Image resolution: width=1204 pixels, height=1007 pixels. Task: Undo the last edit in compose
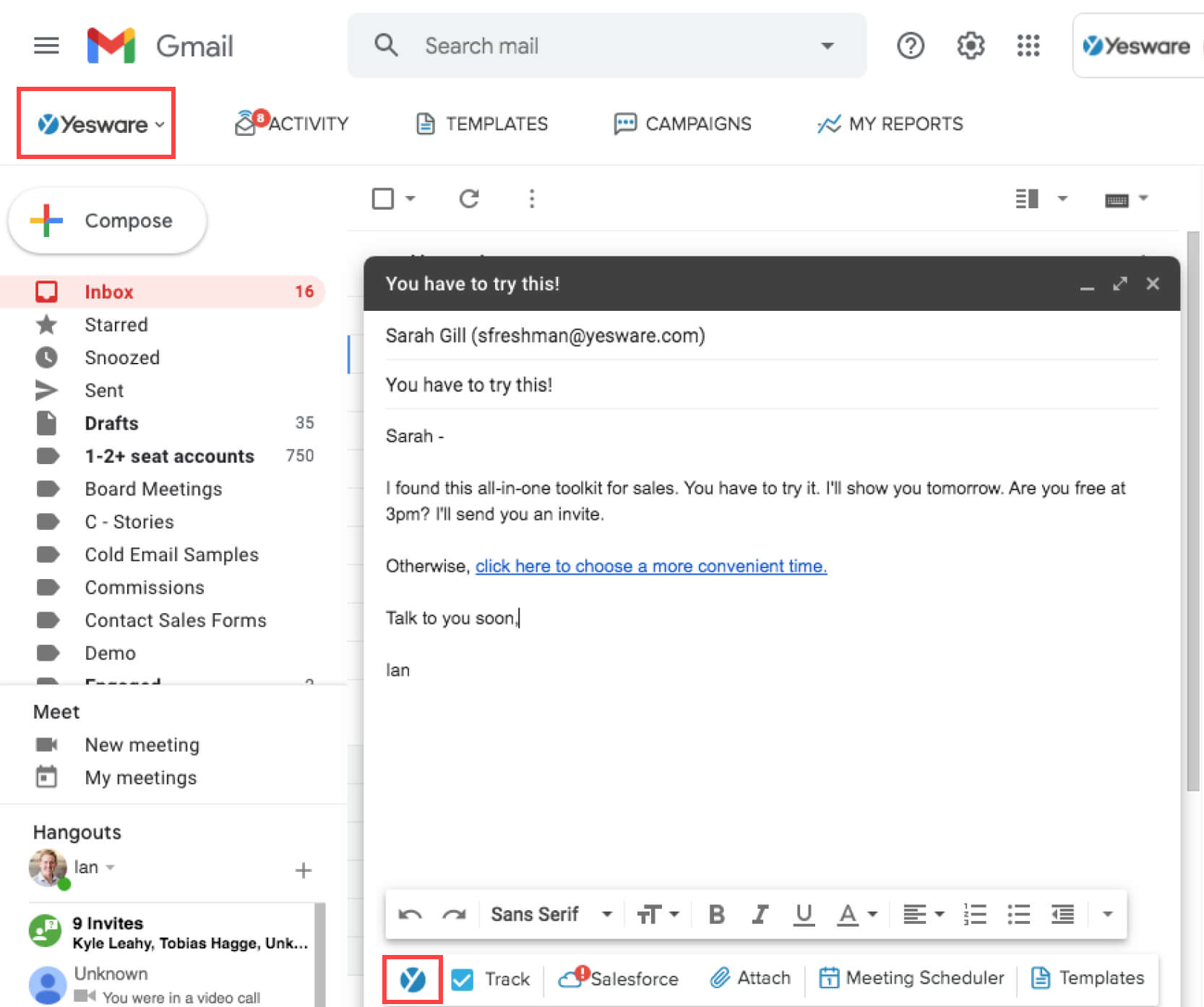click(410, 914)
